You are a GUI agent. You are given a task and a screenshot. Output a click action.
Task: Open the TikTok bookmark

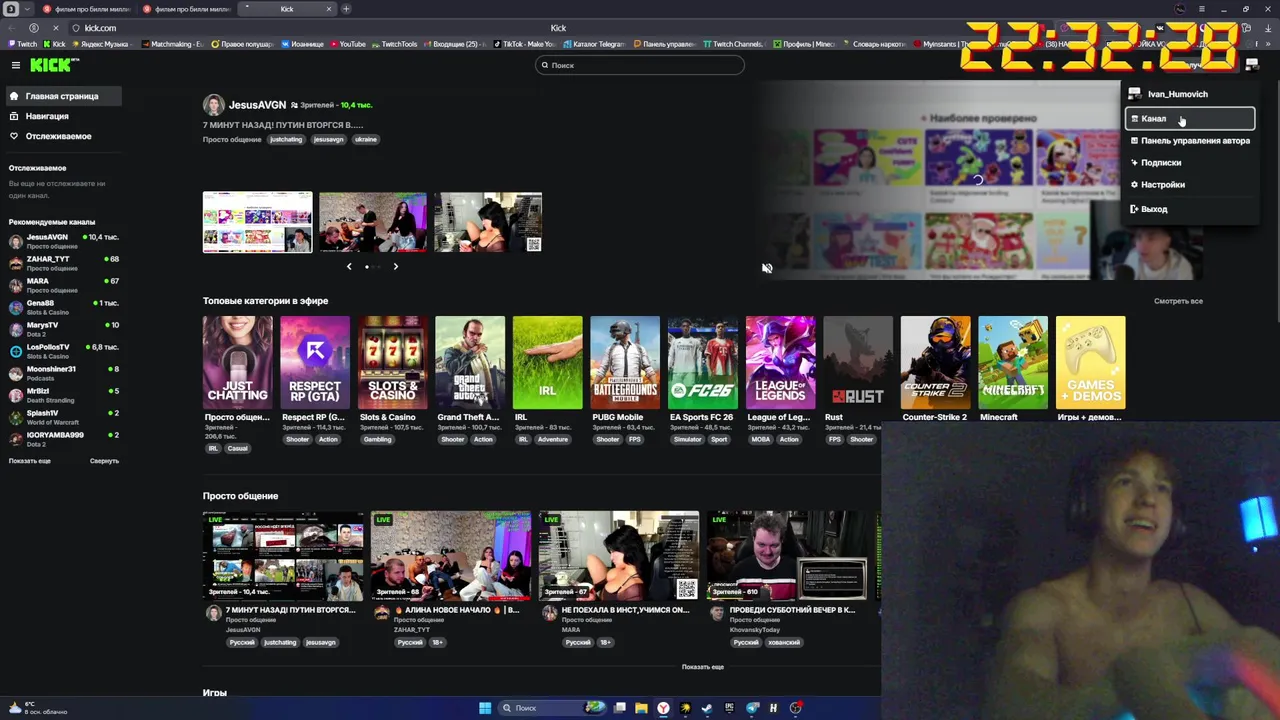[523, 44]
